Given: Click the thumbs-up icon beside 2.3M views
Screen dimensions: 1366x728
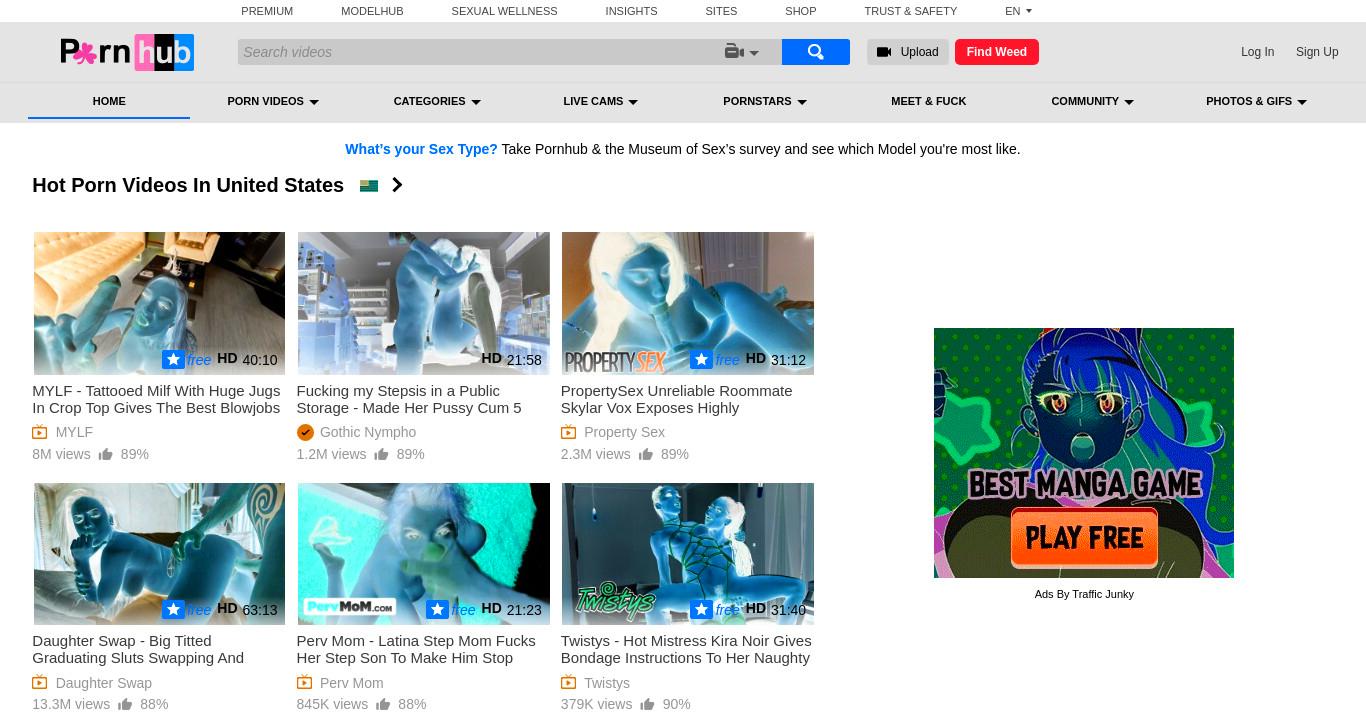Looking at the screenshot, I should [x=645, y=454].
